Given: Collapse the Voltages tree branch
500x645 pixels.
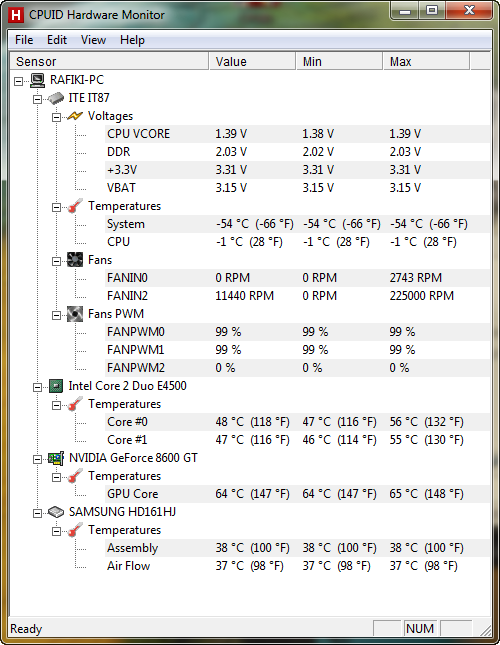Looking at the screenshot, I should coord(56,118).
